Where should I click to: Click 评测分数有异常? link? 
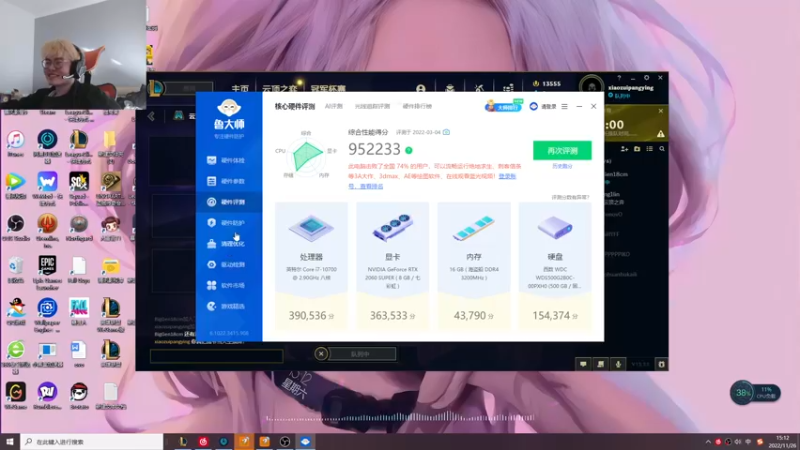[570, 197]
